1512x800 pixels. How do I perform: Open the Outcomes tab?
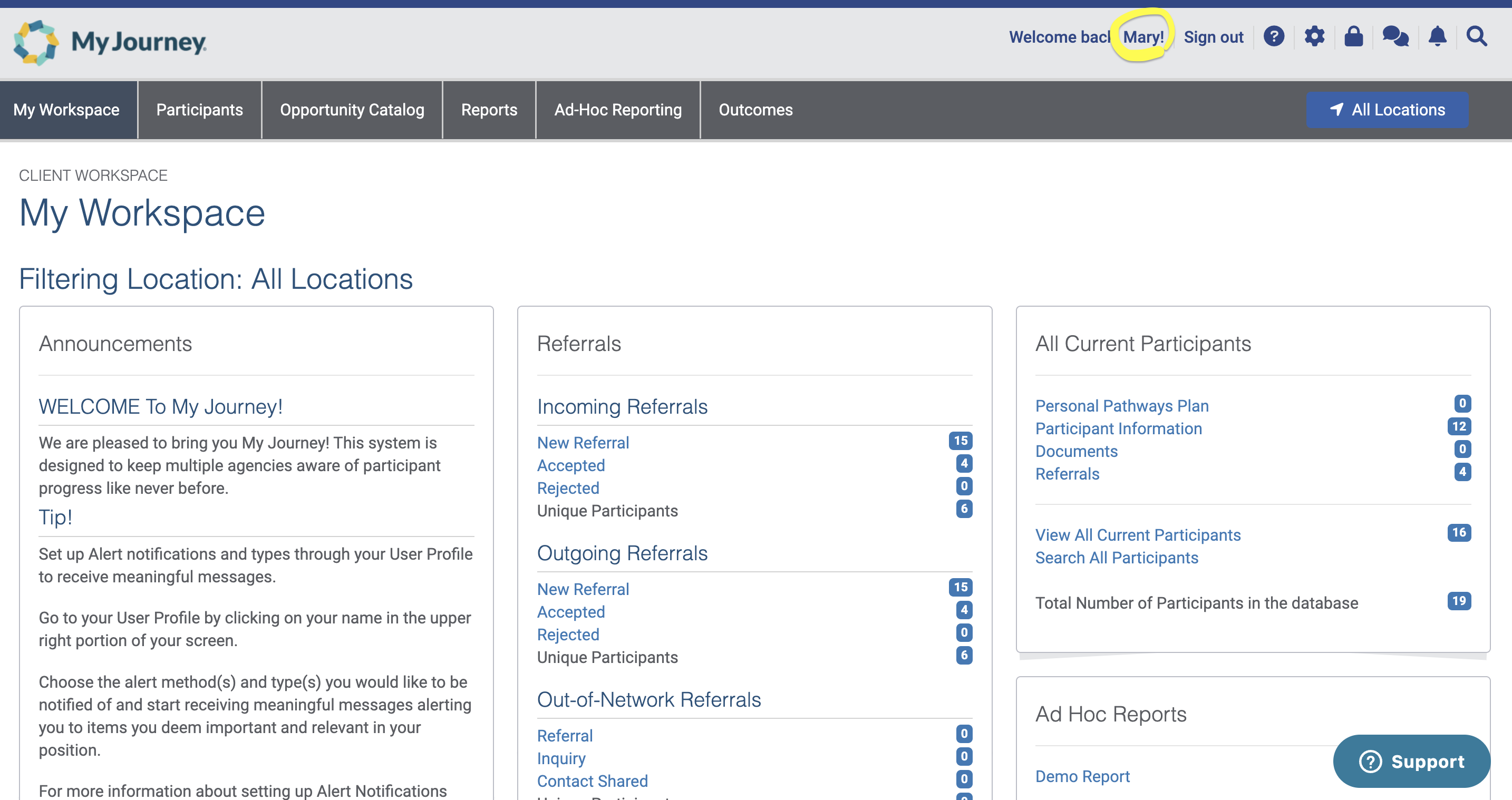click(x=755, y=110)
